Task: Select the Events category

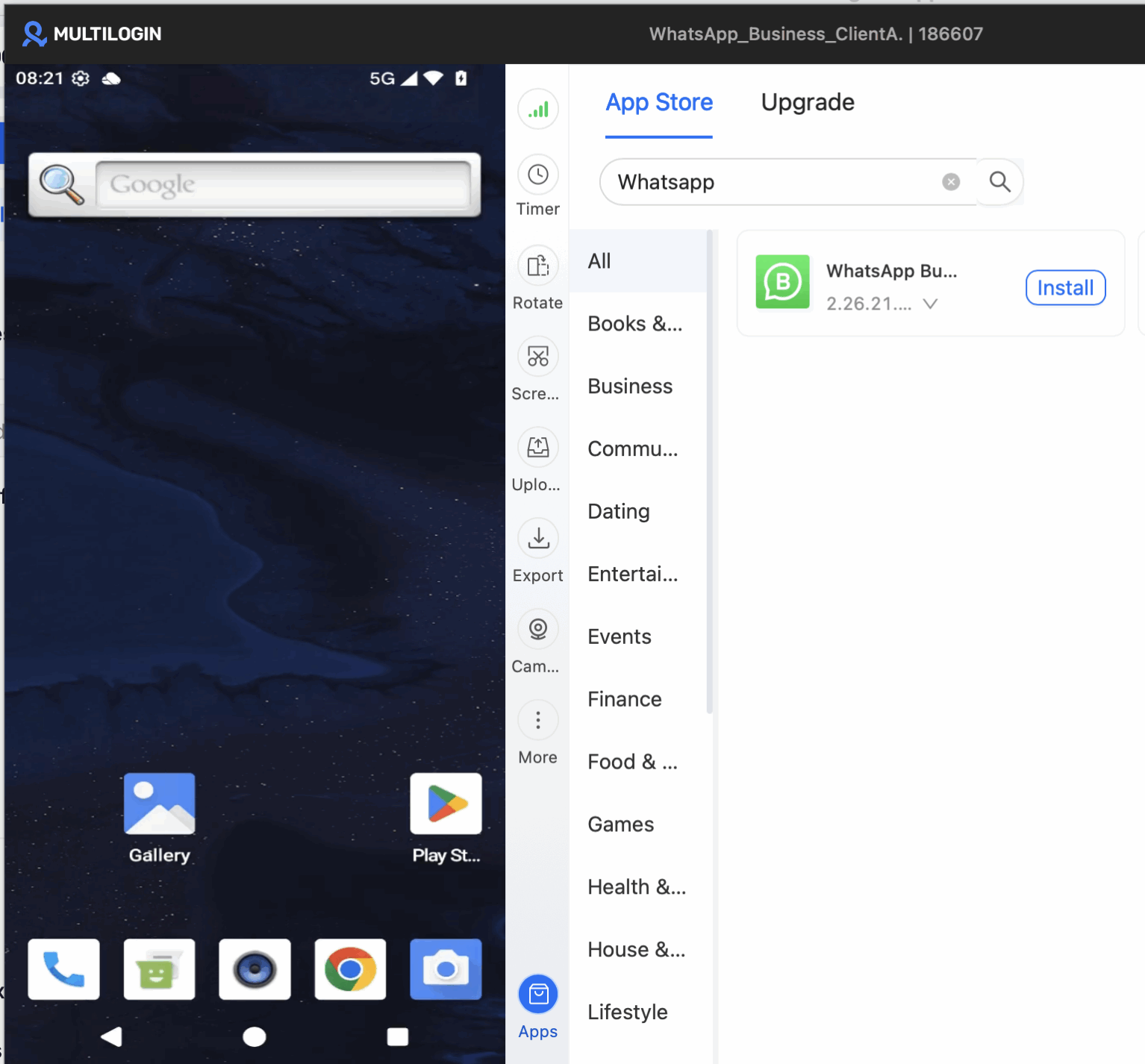Action: pos(637,637)
